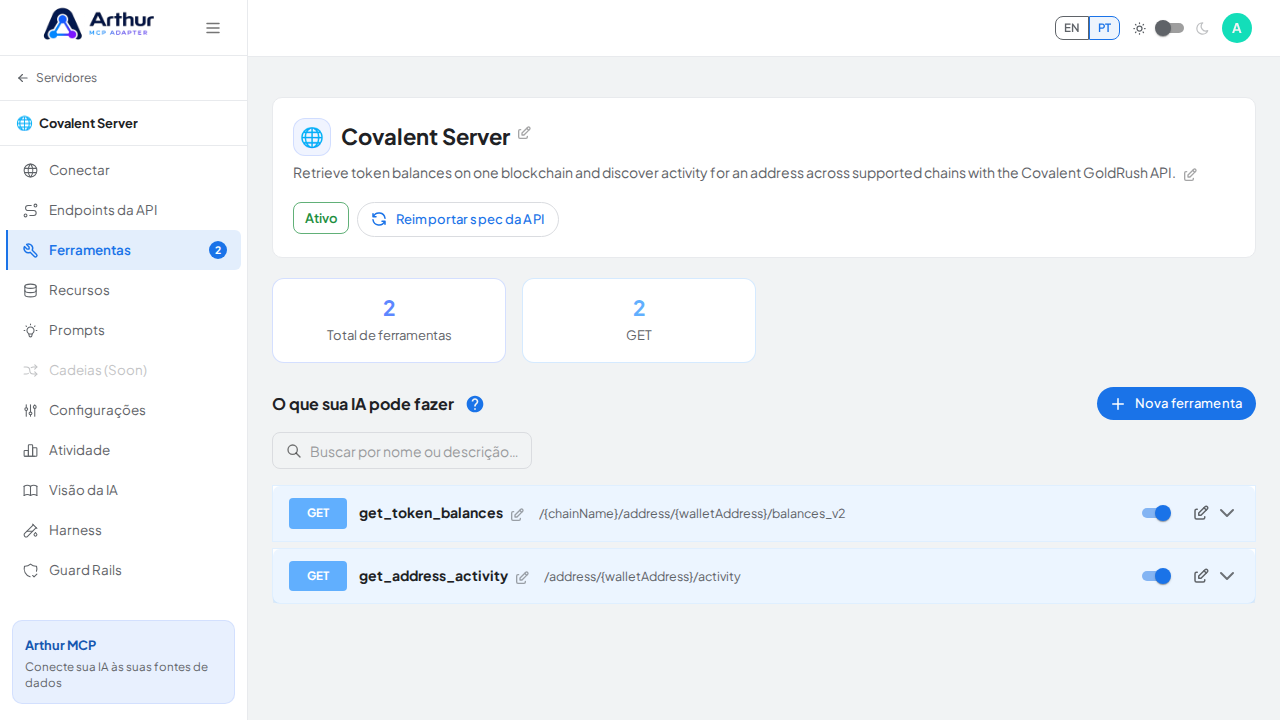Switch language to PT
This screenshot has height=720, width=1280.
[1104, 28]
